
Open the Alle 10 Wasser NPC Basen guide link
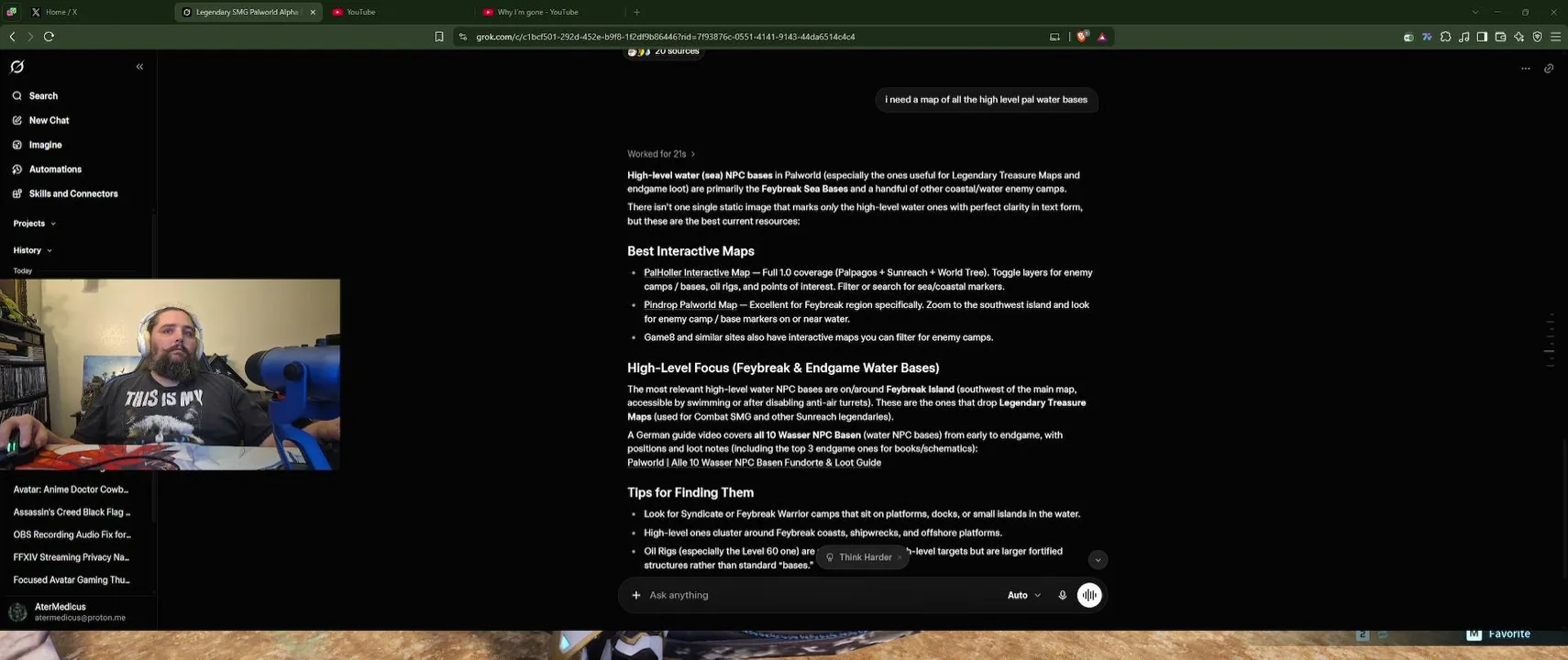click(754, 463)
